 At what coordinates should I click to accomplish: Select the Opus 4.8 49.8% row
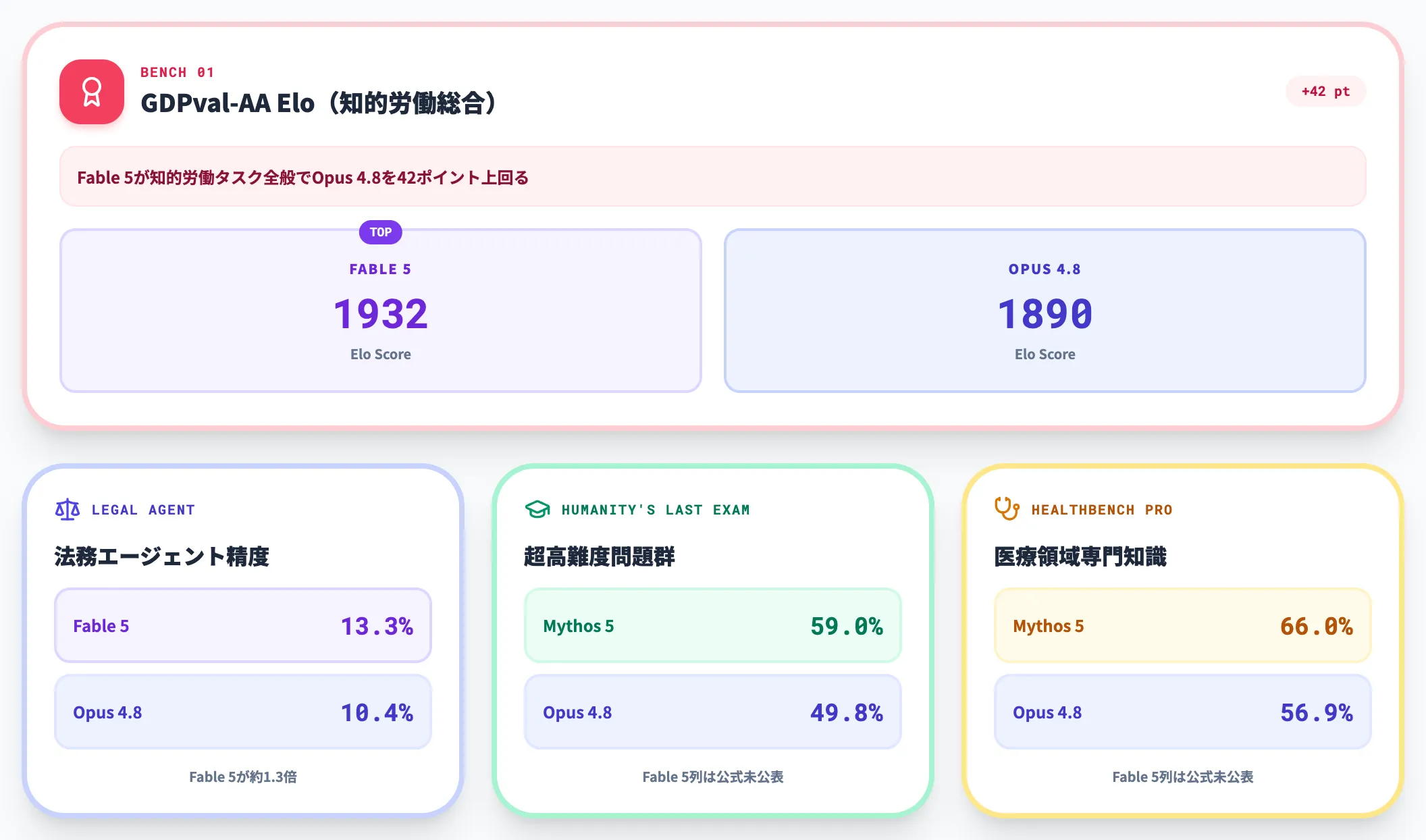point(713,712)
